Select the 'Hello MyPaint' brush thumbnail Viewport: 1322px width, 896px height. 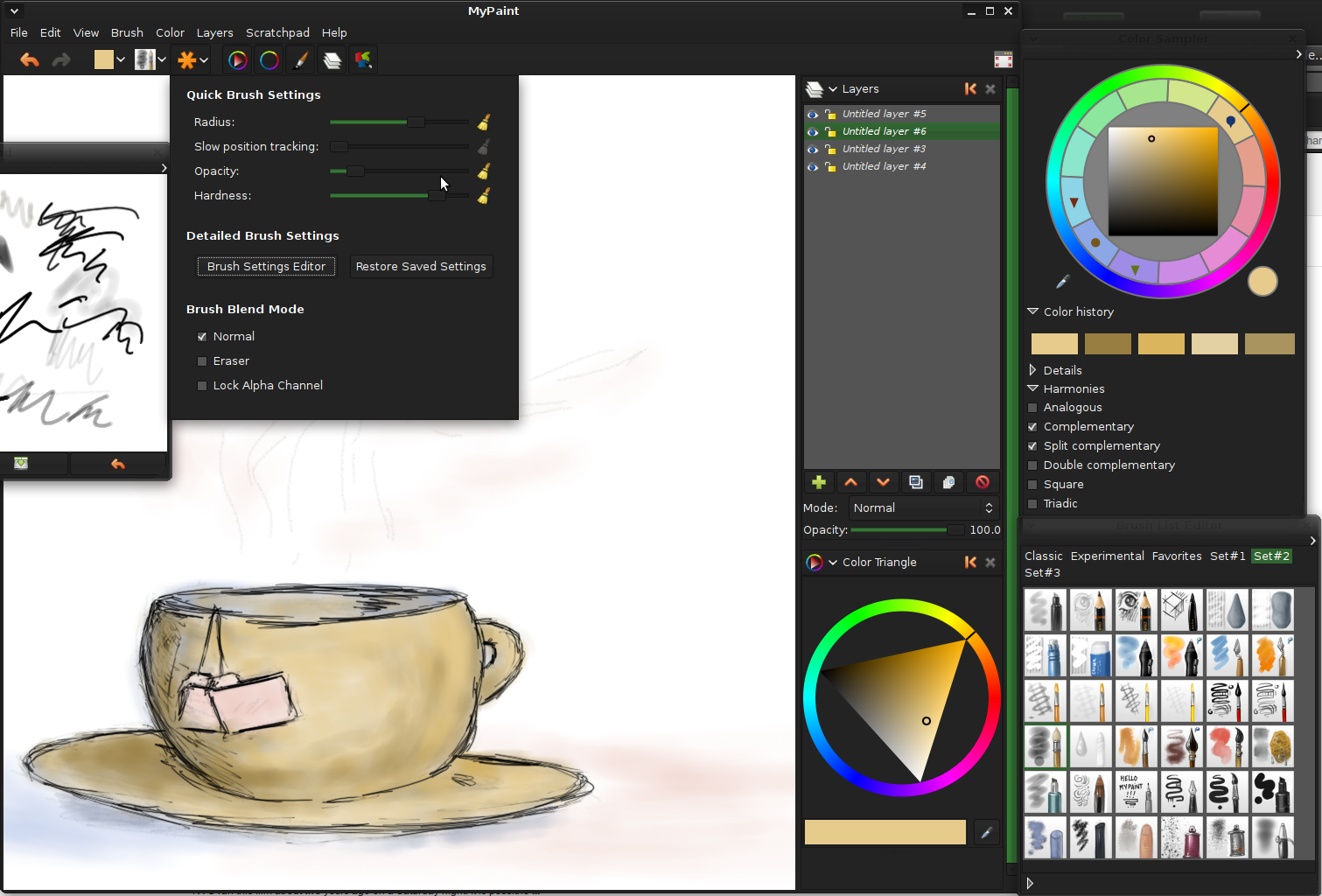coord(1135,792)
